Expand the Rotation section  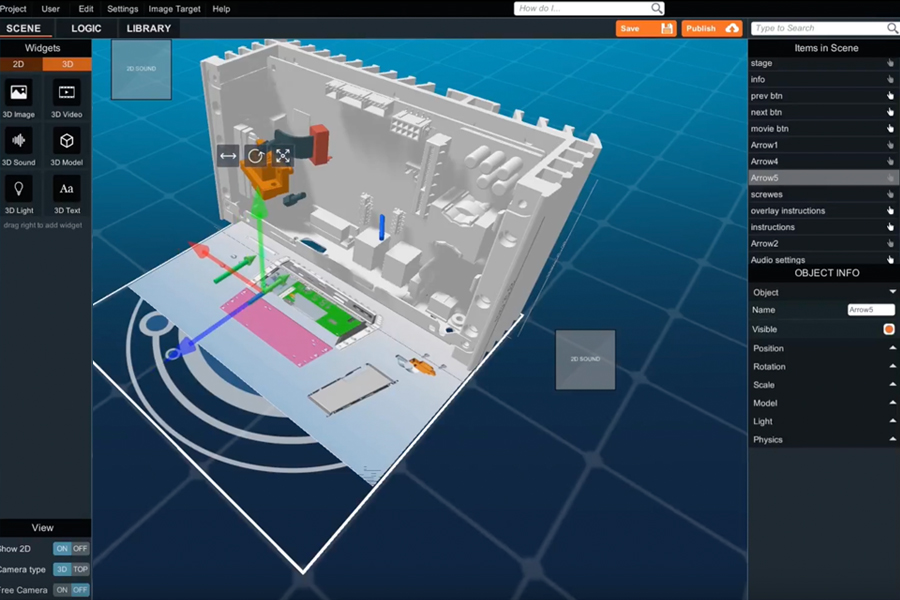[x=893, y=366]
